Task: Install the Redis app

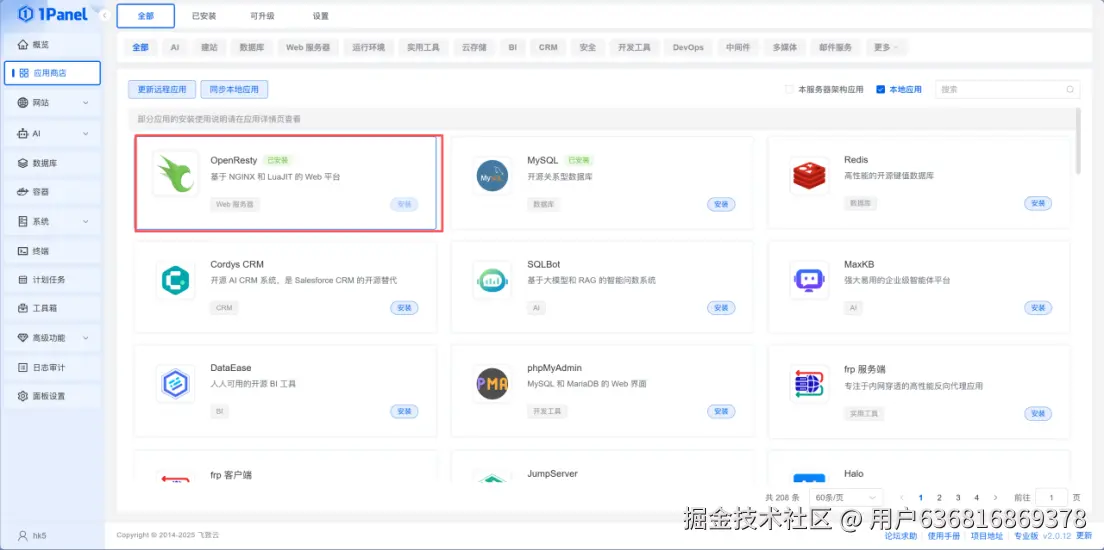Action: click(1038, 203)
